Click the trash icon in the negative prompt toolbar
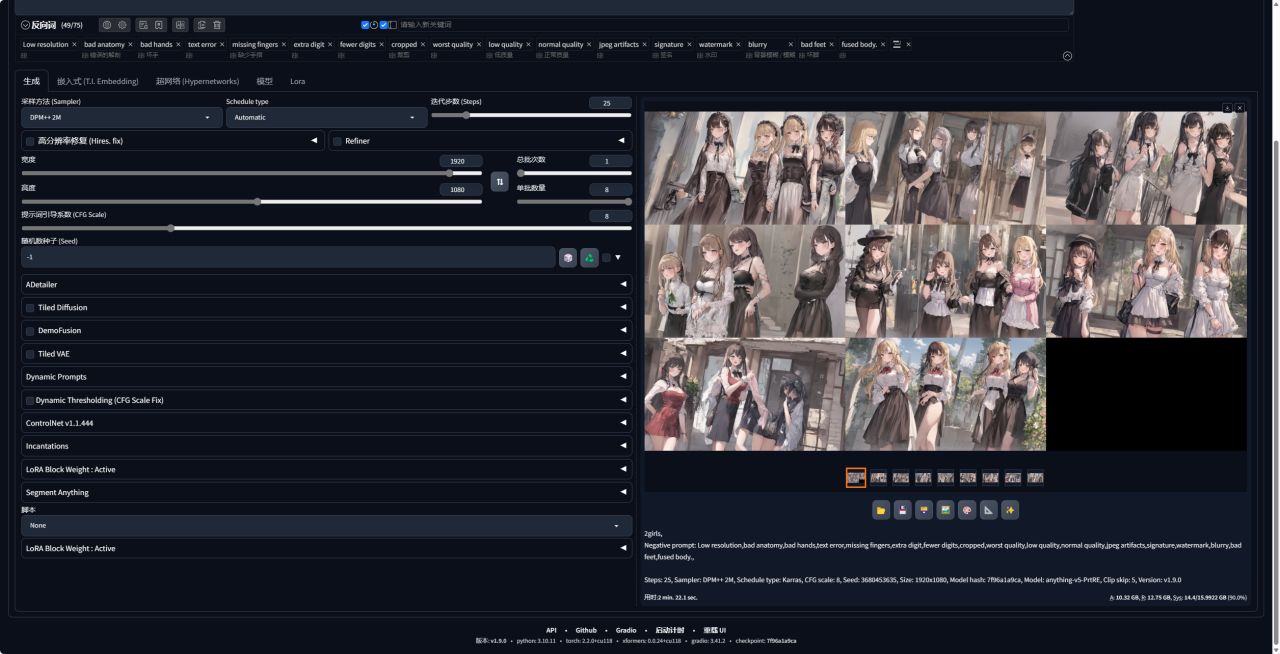 tap(218, 25)
